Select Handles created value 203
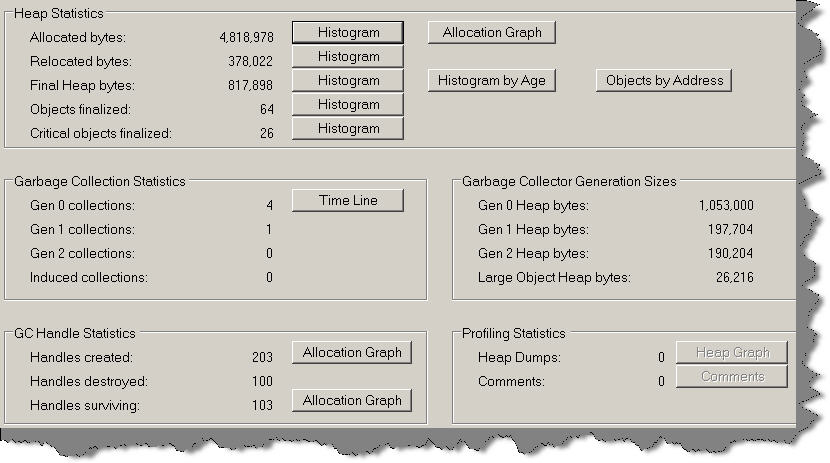The width and height of the screenshot is (830, 463). coord(263,358)
